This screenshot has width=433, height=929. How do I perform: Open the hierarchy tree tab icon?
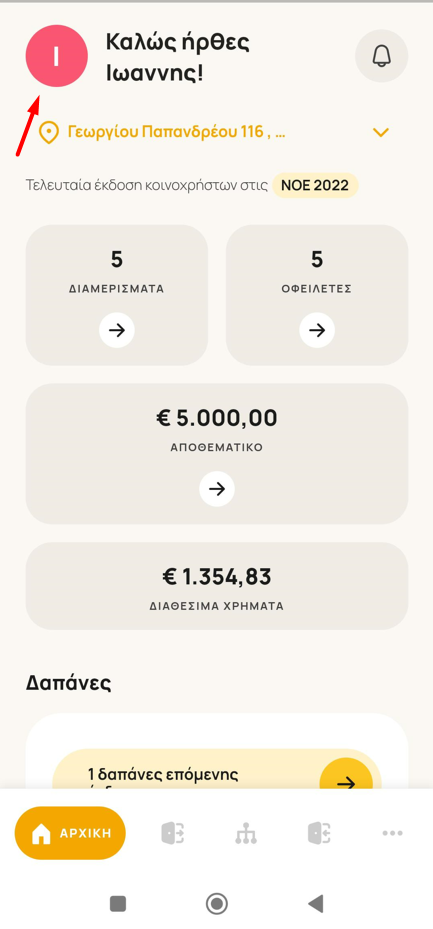pyautogui.click(x=246, y=834)
